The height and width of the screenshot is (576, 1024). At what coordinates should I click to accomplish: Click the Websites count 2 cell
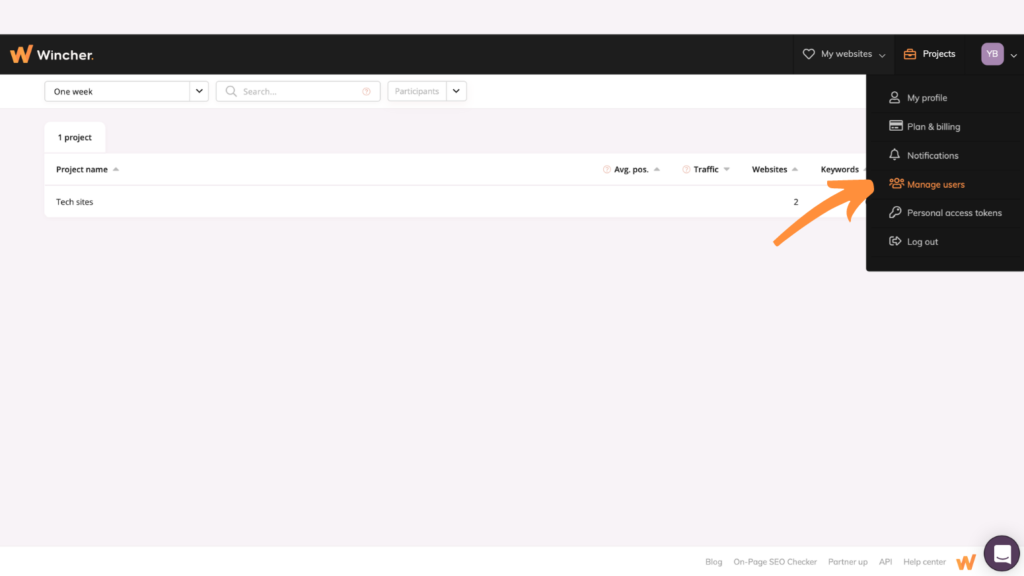795,202
